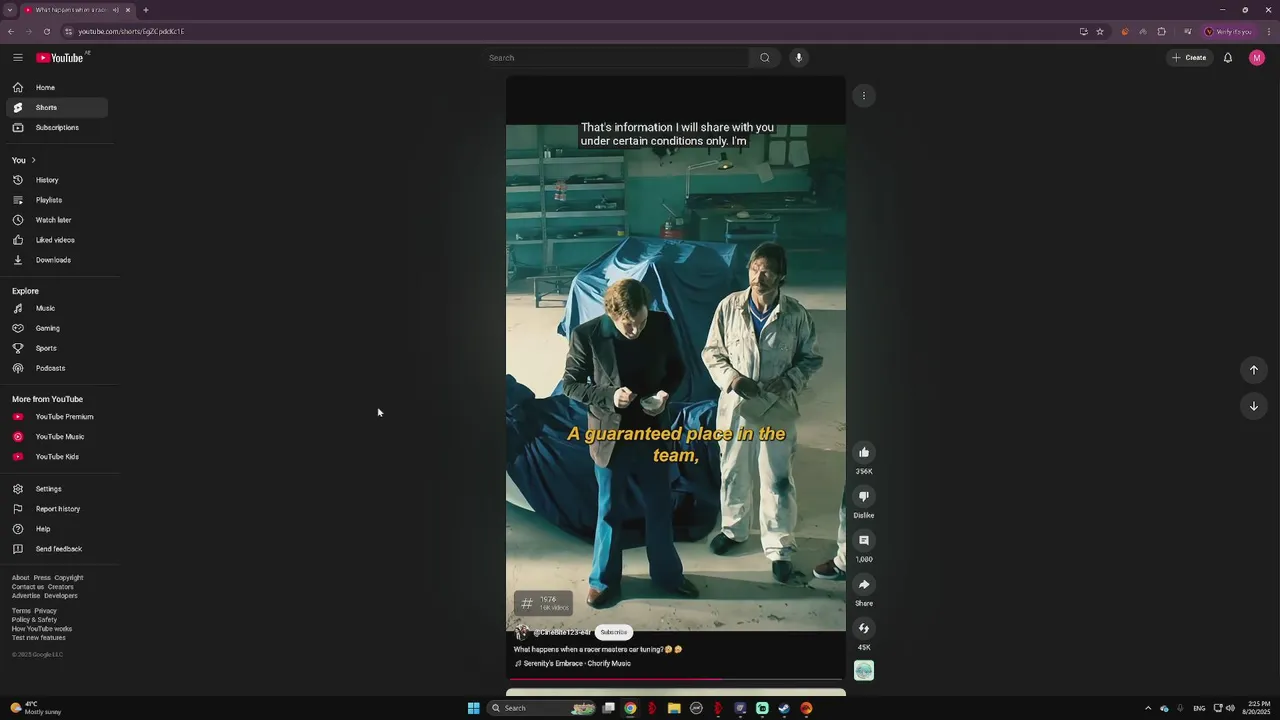Open the browser extensions puzzle icon
This screenshot has width=1280, height=720.
click(x=1162, y=32)
